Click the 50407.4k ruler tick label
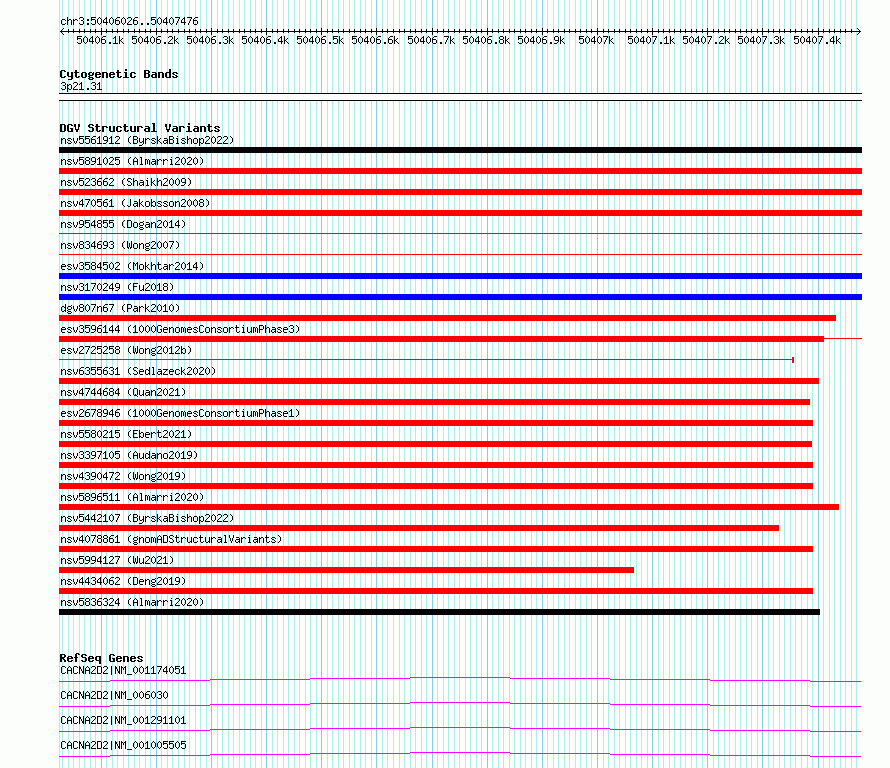The height and width of the screenshot is (768, 890). pos(817,40)
